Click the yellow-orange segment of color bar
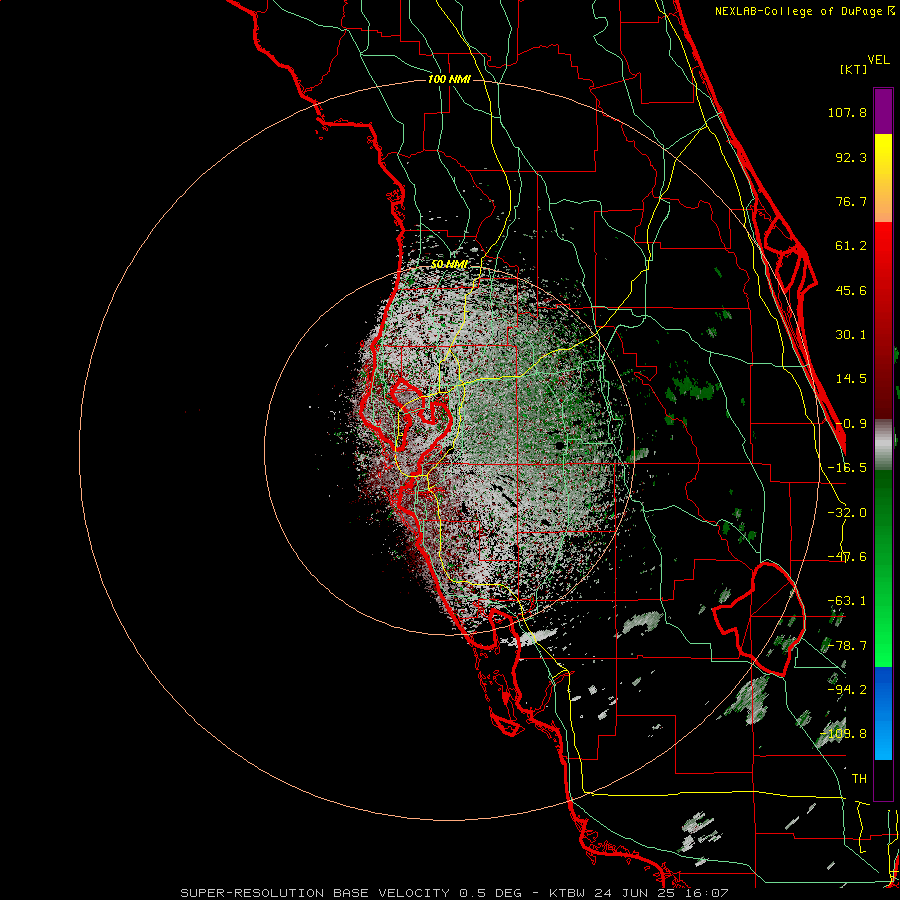Screen dimensions: 900x900 coord(883,178)
